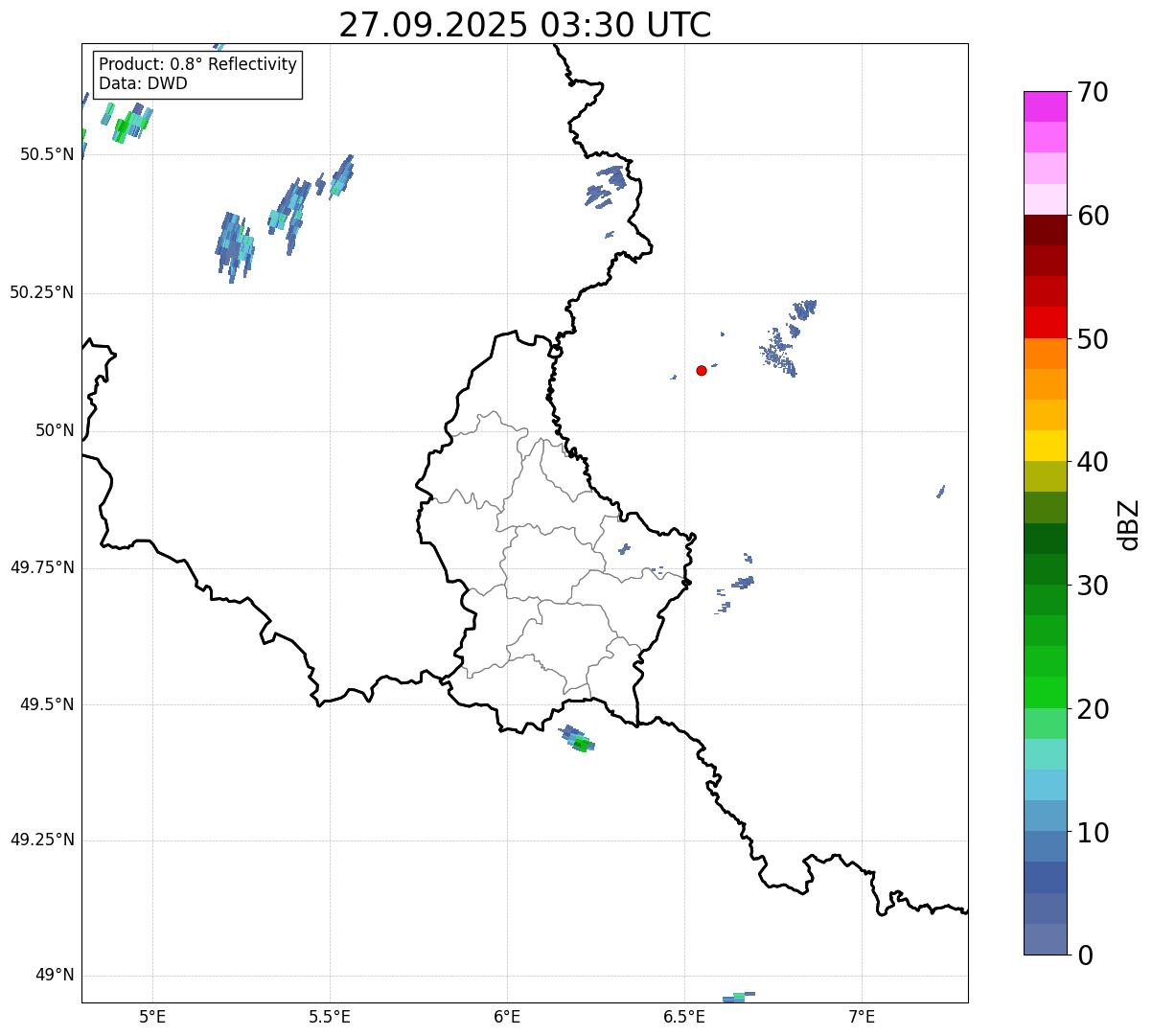Click the bright red colorbar segment above 50
The image size is (1152, 1036).
(x=1046, y=322)
